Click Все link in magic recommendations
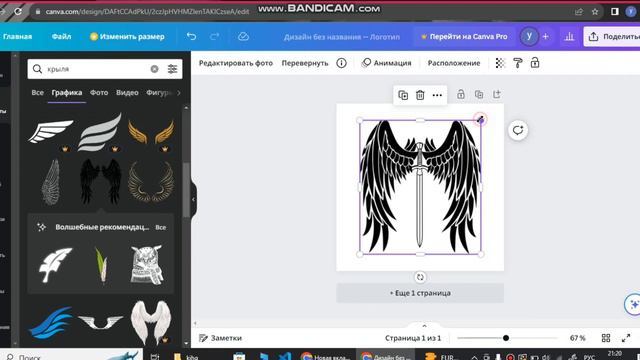 pos(161,227)
